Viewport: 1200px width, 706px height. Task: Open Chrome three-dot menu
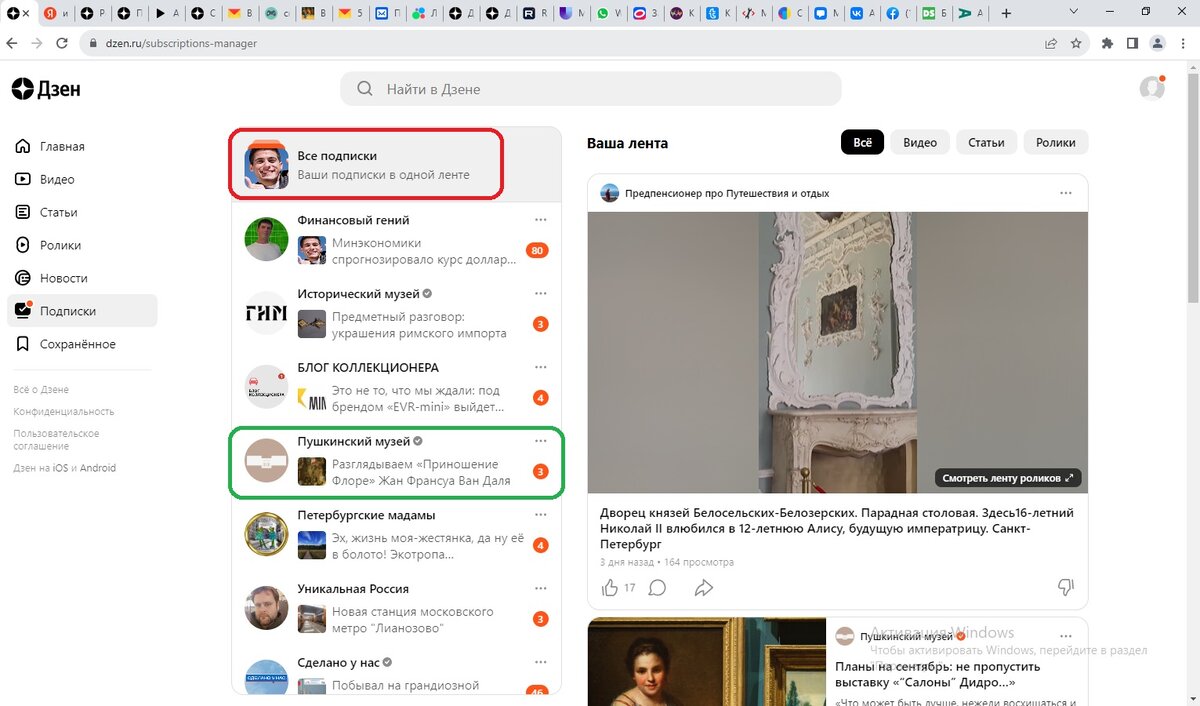point(1184,44)
